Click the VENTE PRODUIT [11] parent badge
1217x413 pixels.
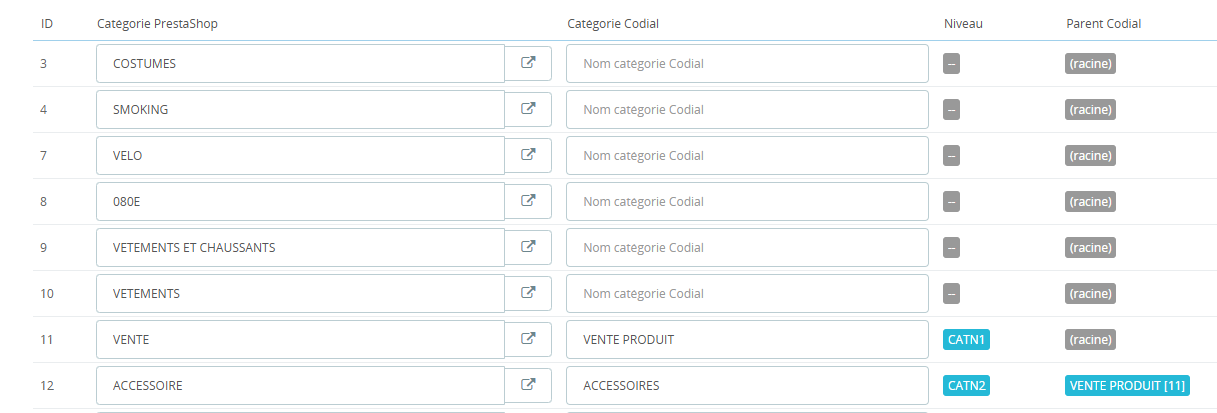(x=1128, y=385)
